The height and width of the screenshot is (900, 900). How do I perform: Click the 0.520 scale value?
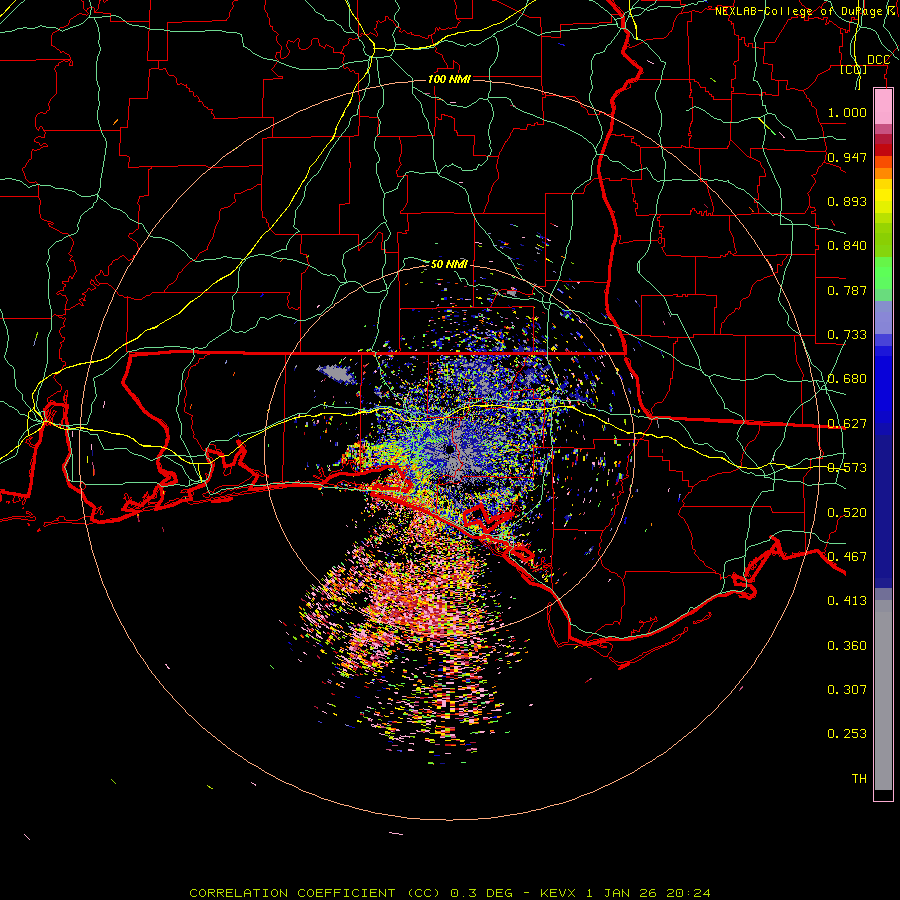click(847, 513)
